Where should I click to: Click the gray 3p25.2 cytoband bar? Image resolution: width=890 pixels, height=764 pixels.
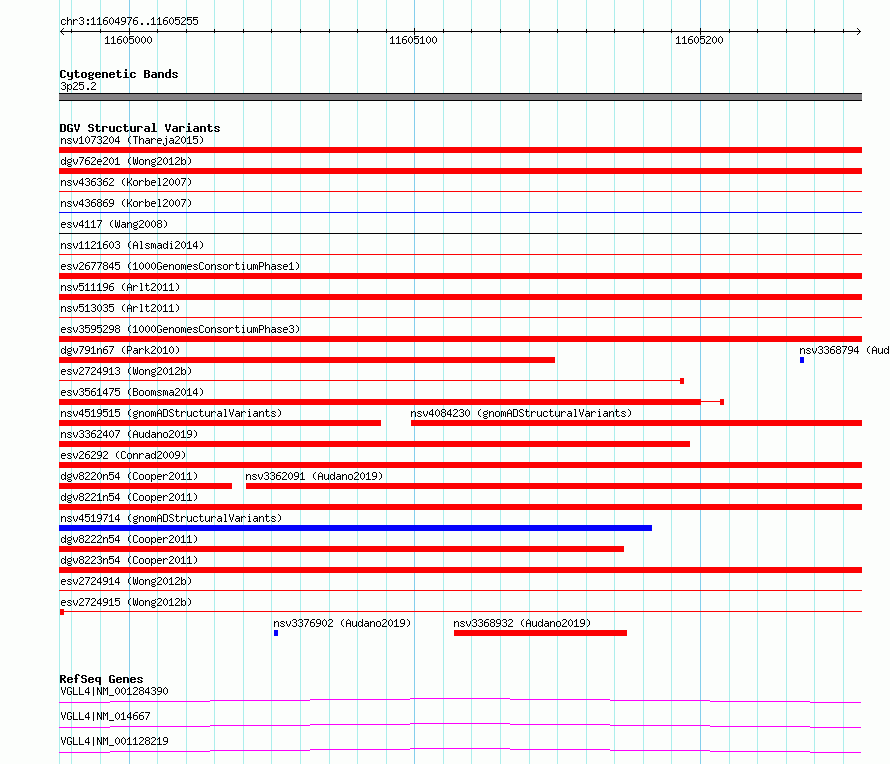tap(460, 97)
